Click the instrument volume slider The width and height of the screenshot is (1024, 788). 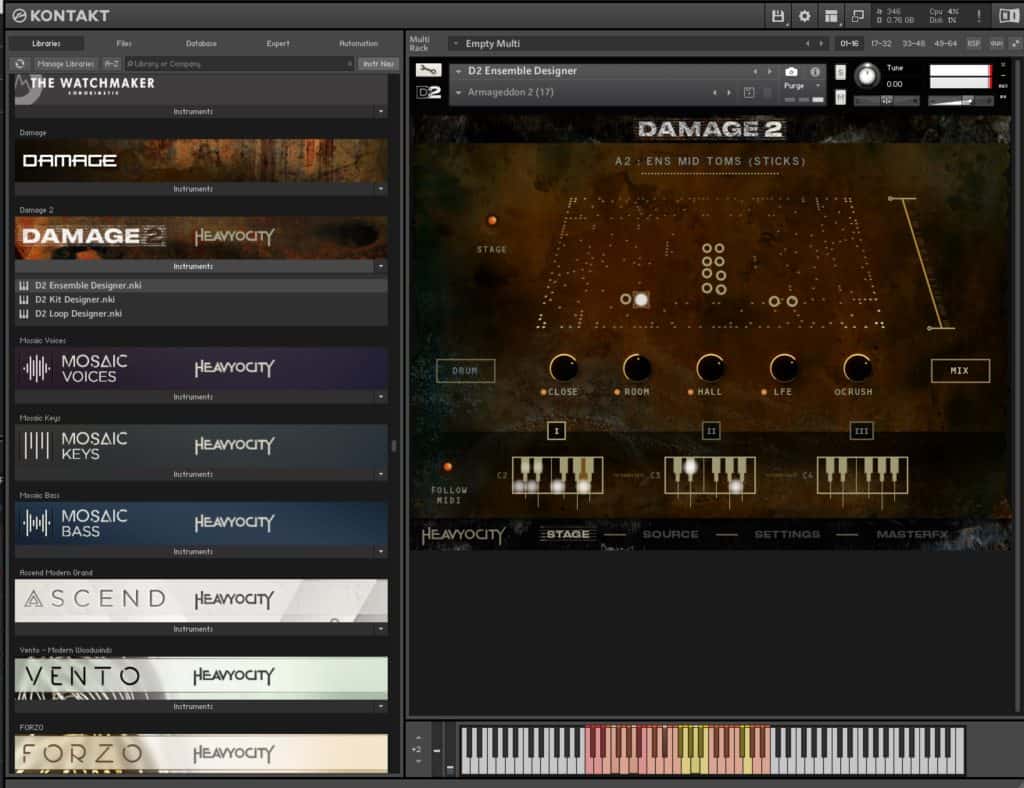coord(960,101)
